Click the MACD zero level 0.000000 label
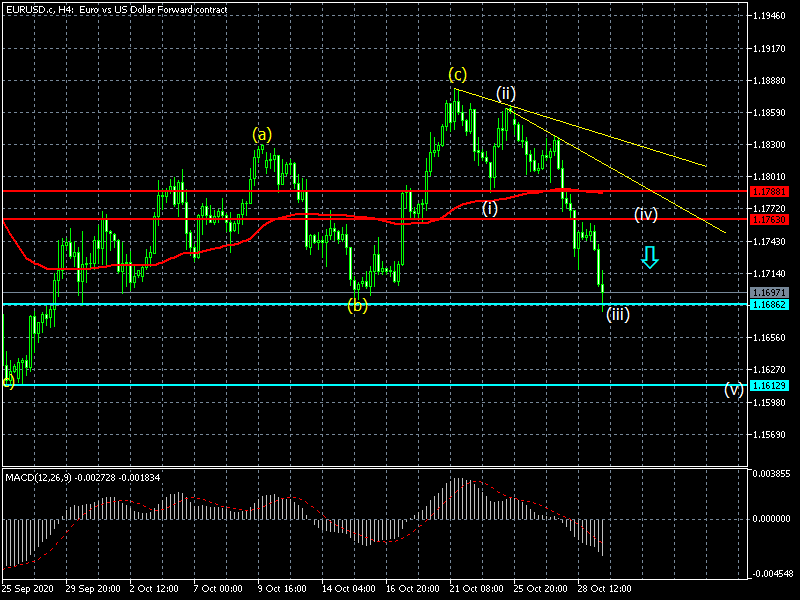The width and height of the screenshot is (800, 600). pos(771,519)
